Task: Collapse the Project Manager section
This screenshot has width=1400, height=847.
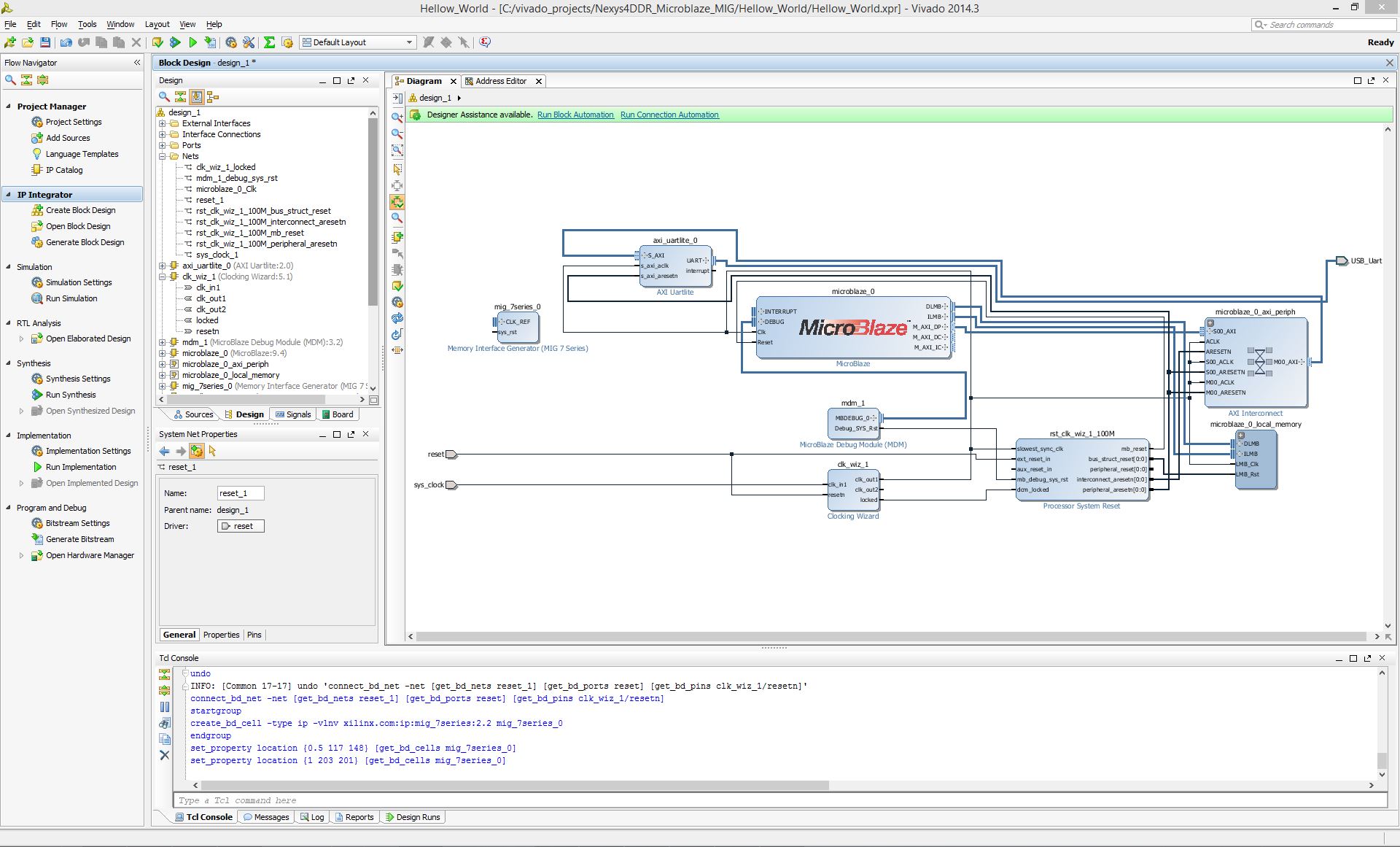Action: click(x=9, y=107)
